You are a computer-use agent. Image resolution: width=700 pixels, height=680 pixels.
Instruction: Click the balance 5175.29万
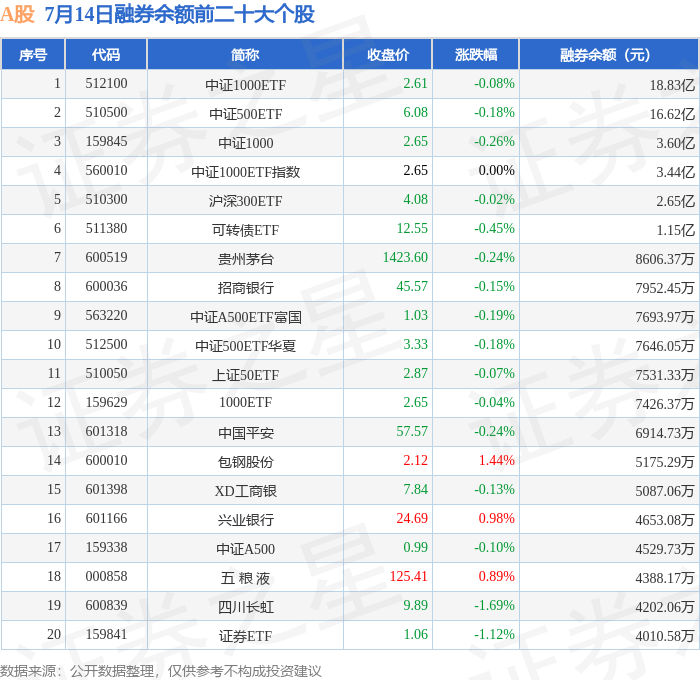pos(665,462)
